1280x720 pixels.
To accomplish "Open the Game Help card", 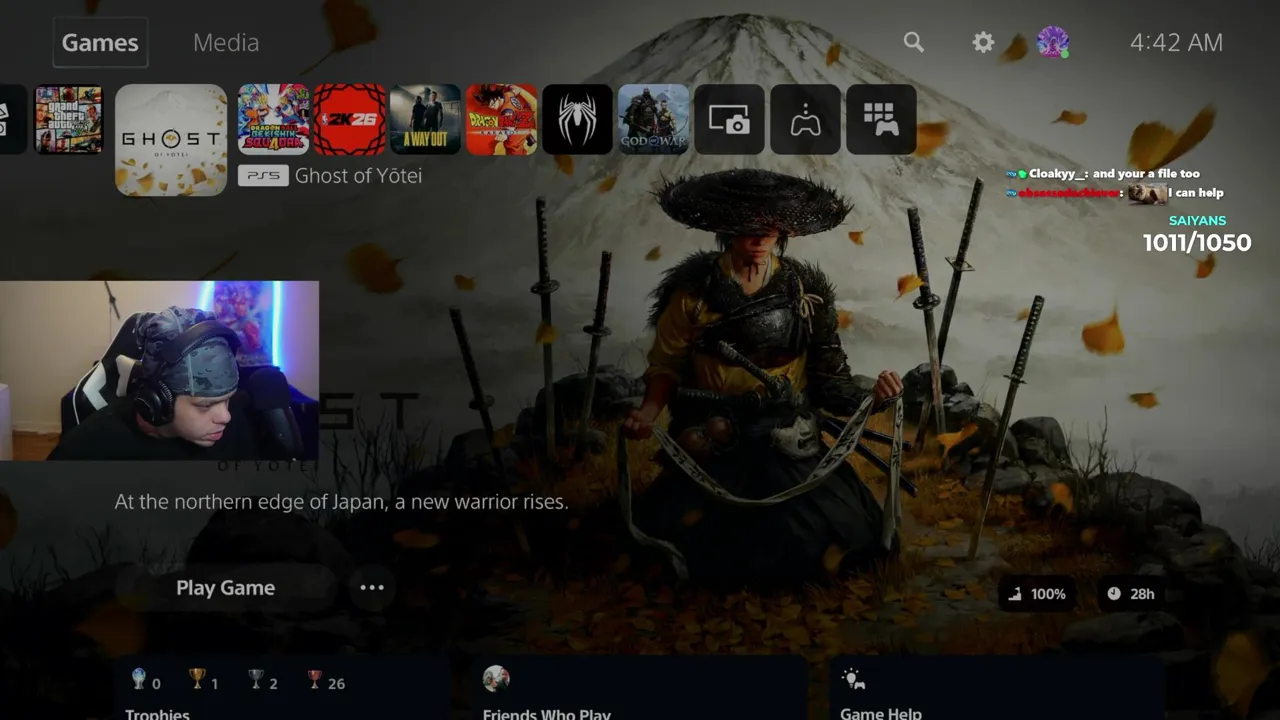I will click(x=997, y=689).
